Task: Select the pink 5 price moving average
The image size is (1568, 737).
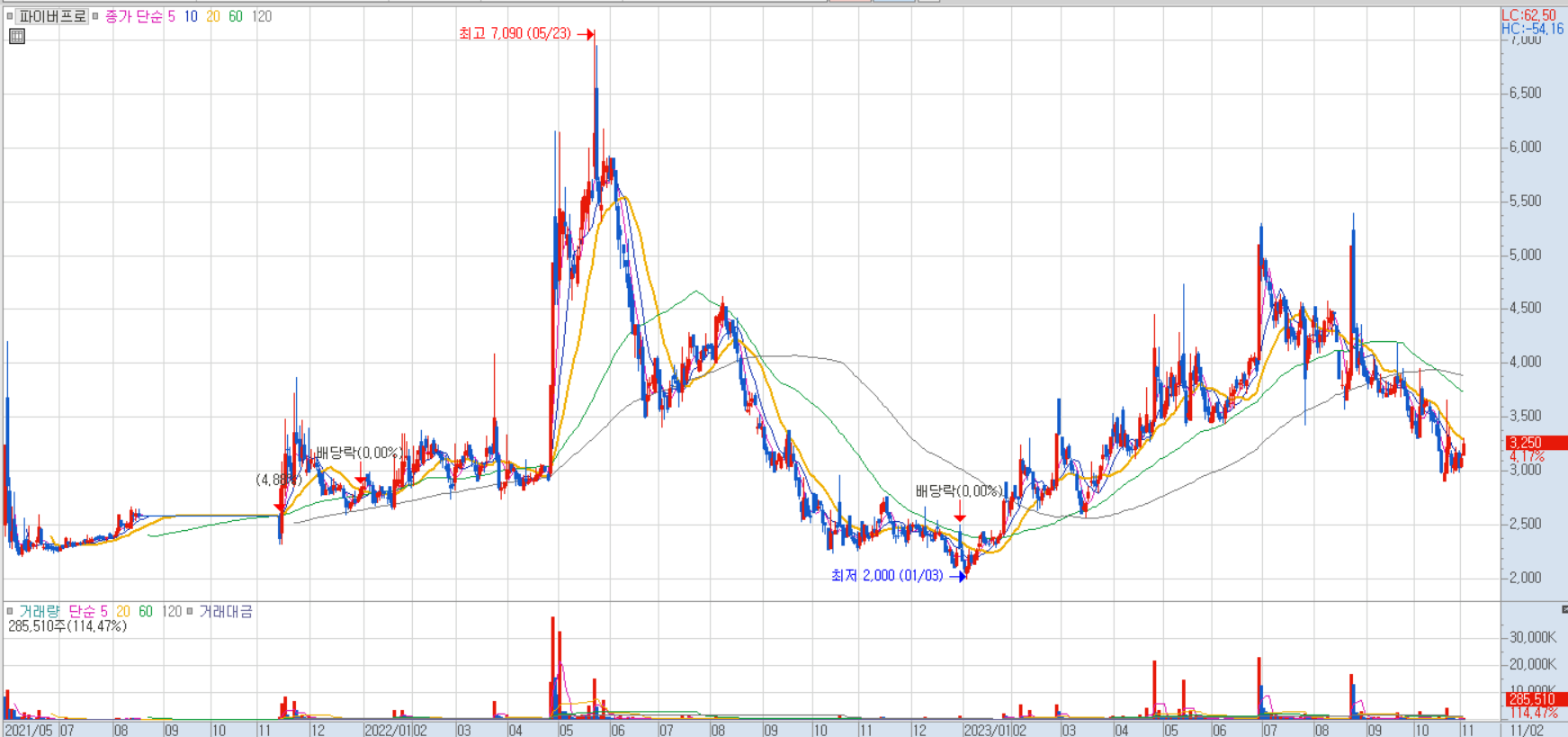Action: point(172,16)
